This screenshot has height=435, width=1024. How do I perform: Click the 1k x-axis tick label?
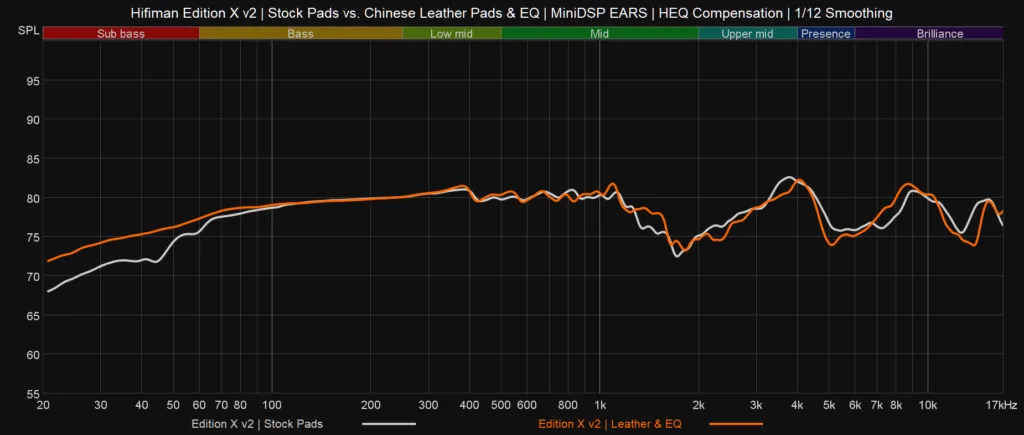(x=600, y=406)
